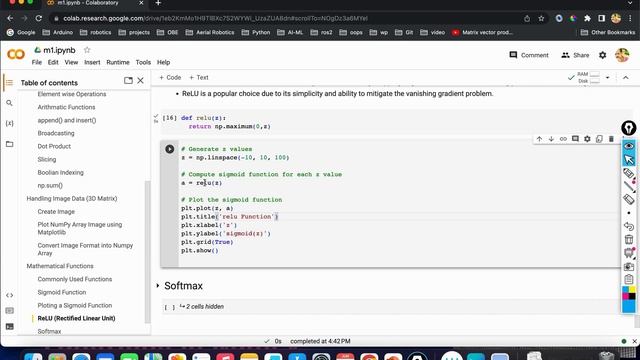
Task: Open the Code snippets icon
Action: pyautogui.click(x=9, y=295)
